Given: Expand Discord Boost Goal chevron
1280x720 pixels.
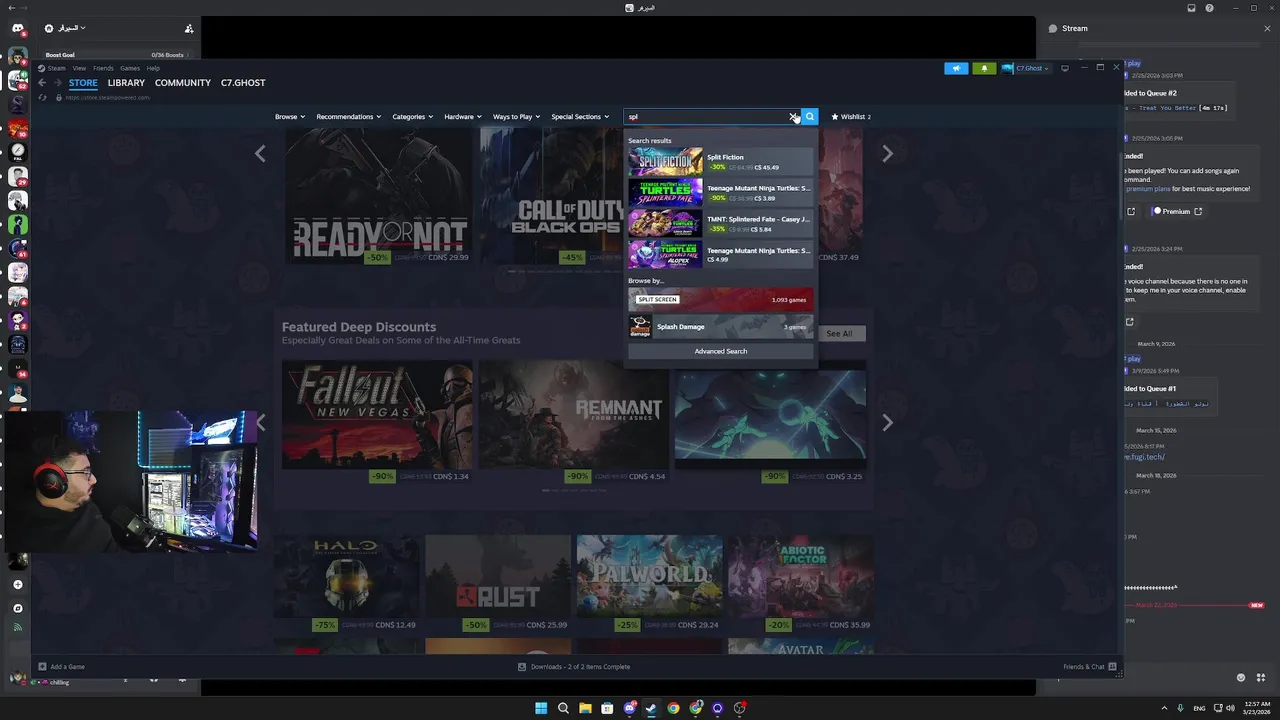Looking at the screenshot, I should [x=187, y=55].
